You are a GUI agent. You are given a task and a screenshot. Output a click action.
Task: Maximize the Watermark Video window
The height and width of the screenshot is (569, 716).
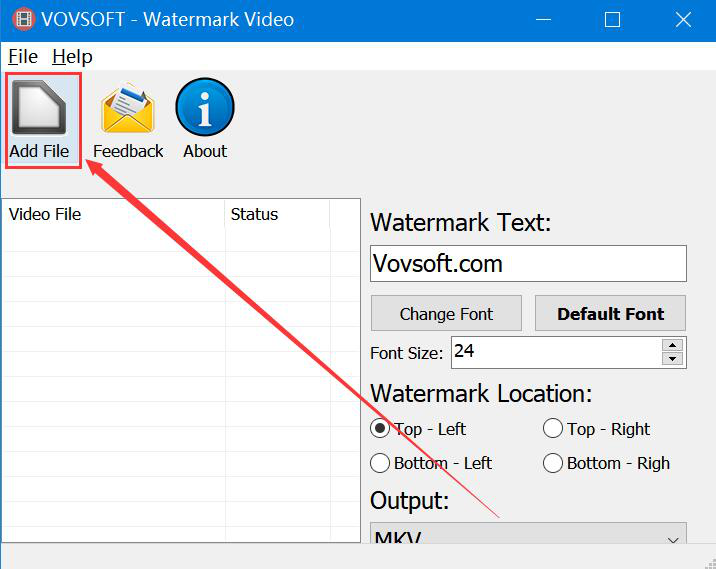pyautogui.click(x=612, y=20)
